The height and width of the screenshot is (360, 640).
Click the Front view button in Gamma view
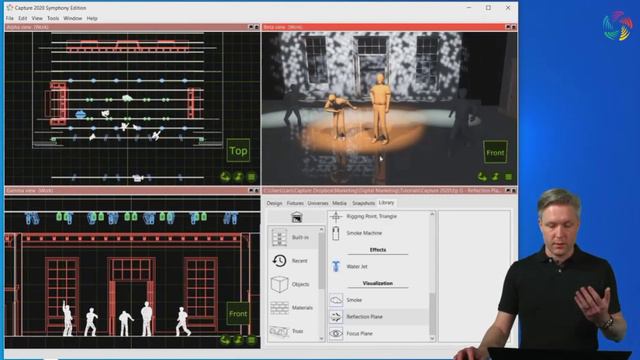[x=238, y=313]
